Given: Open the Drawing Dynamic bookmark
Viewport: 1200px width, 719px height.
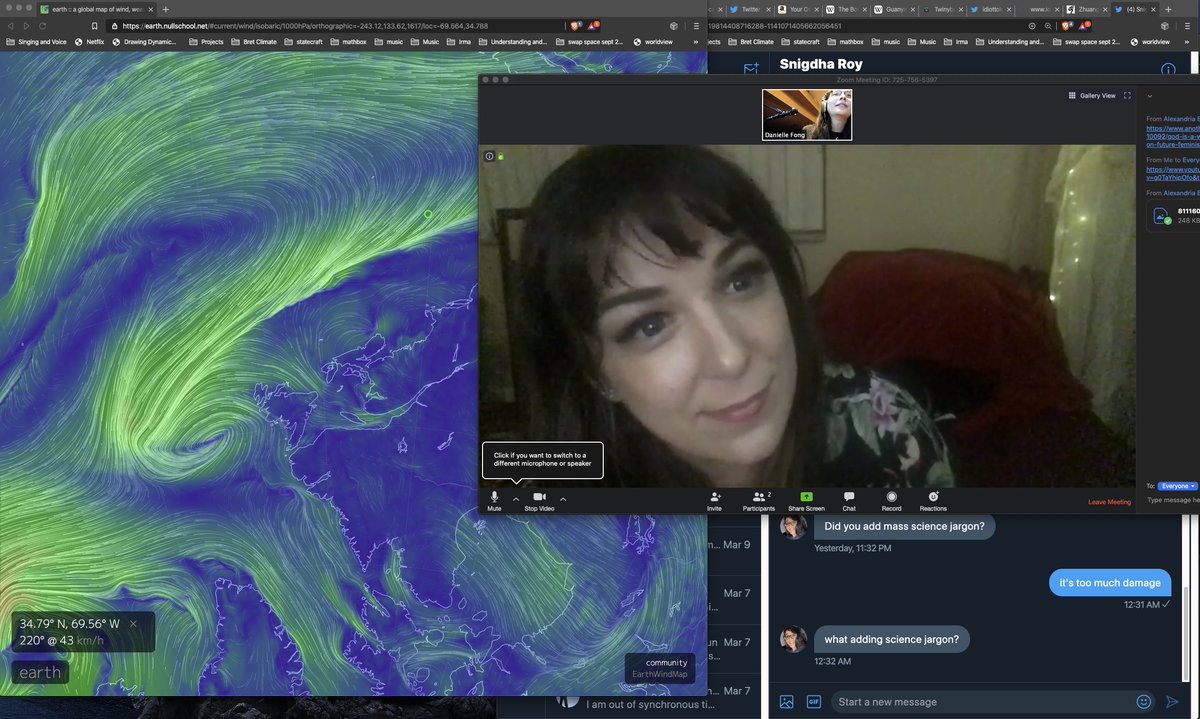Looking at the screenshot, I should click(x=144, y=42).
